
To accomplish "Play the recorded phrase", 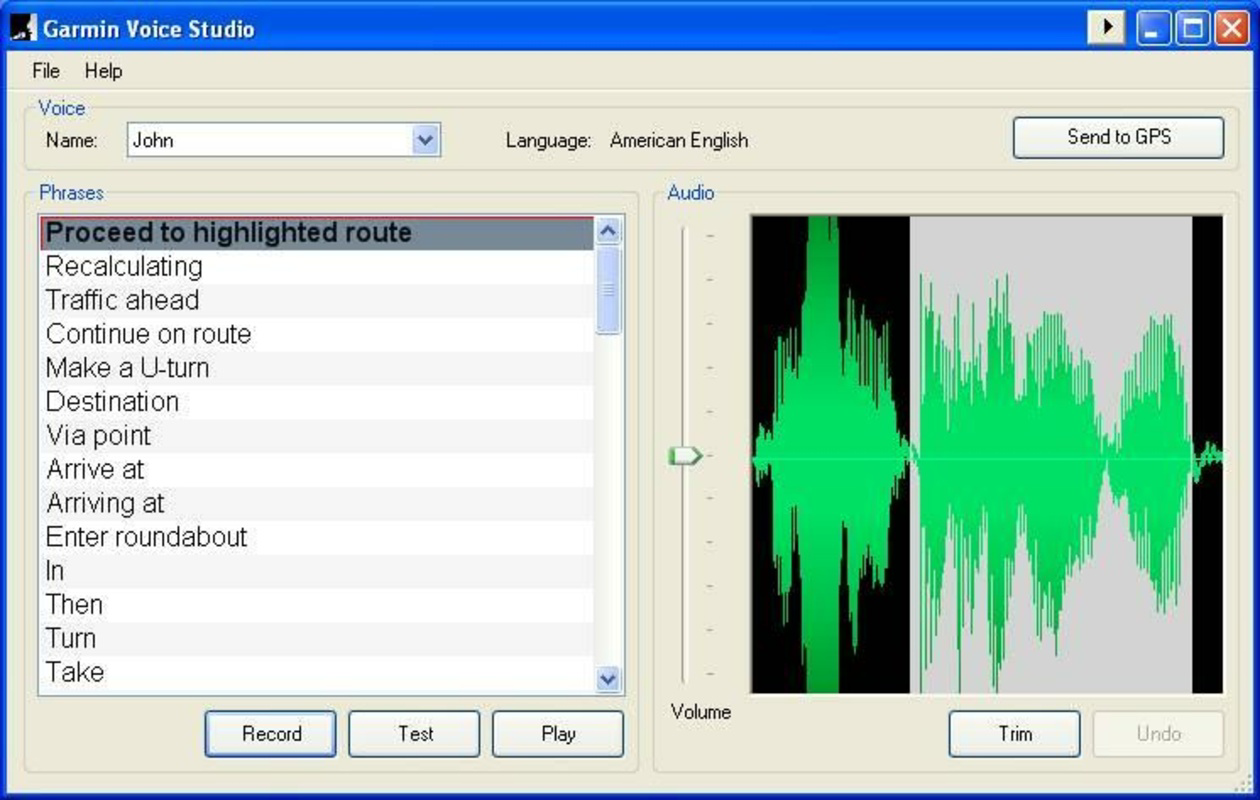I will 558,733.
